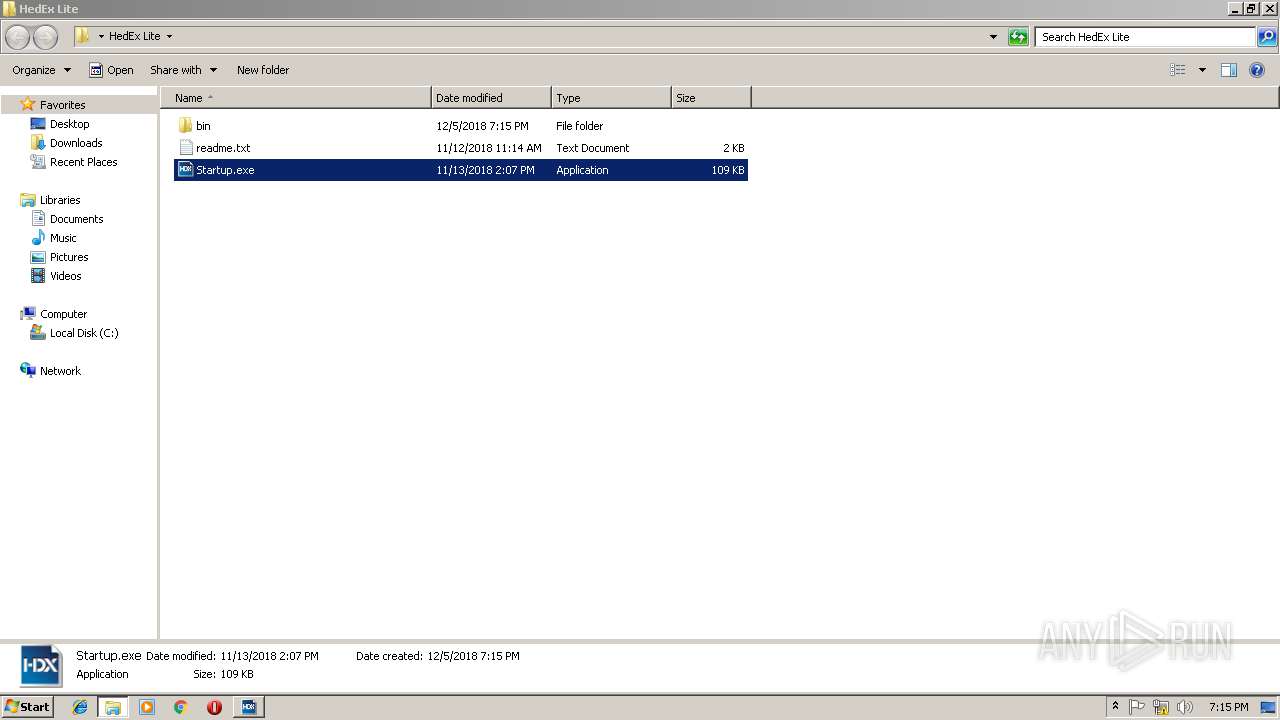This screenshot has height=720, width=1280.
Task: Sort by Size column header
Action: (711, 98)
